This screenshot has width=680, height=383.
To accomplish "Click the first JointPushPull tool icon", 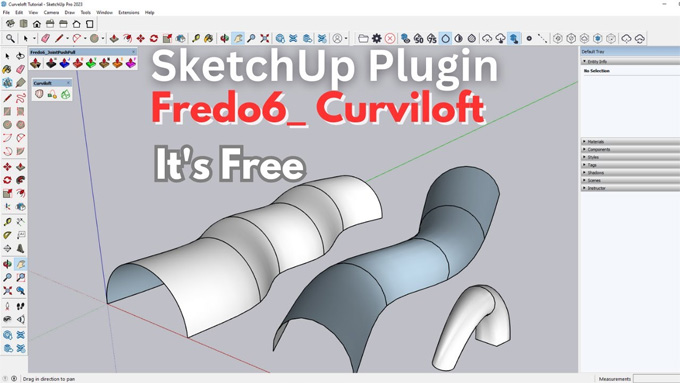I will (36, 64).
